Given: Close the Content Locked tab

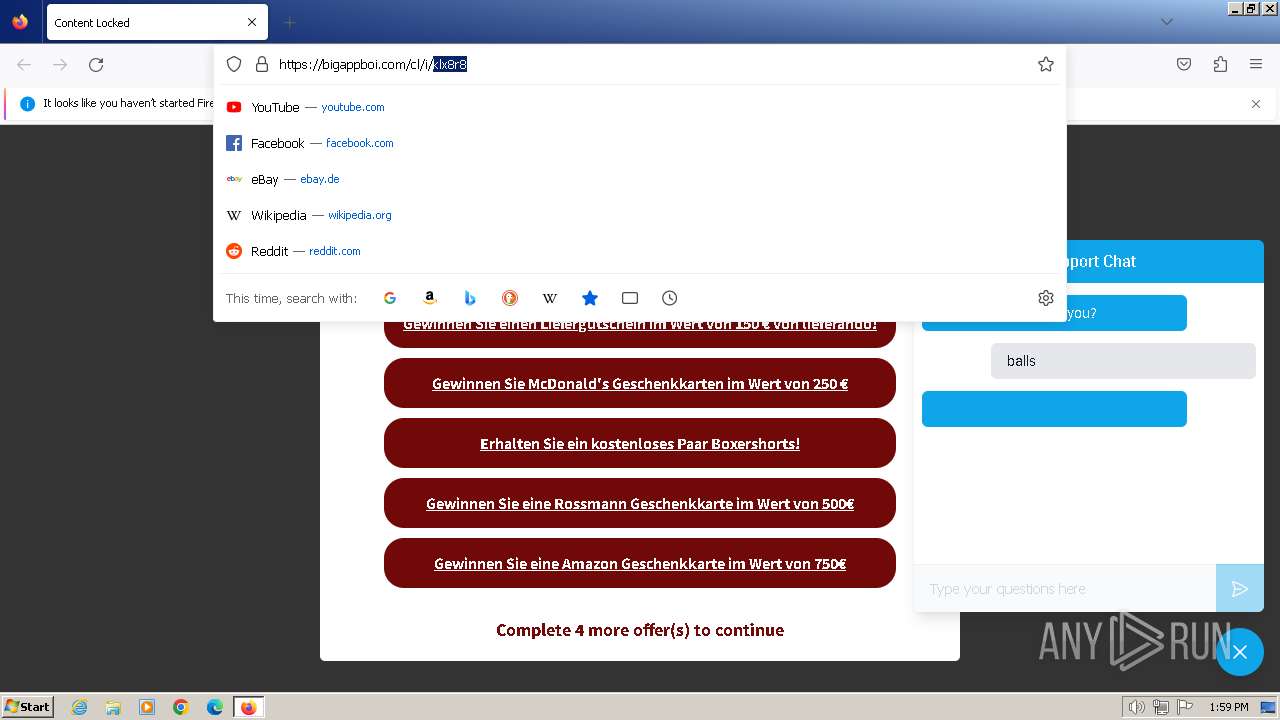Looking at the screenshot, I should click(x=252, y=22).
